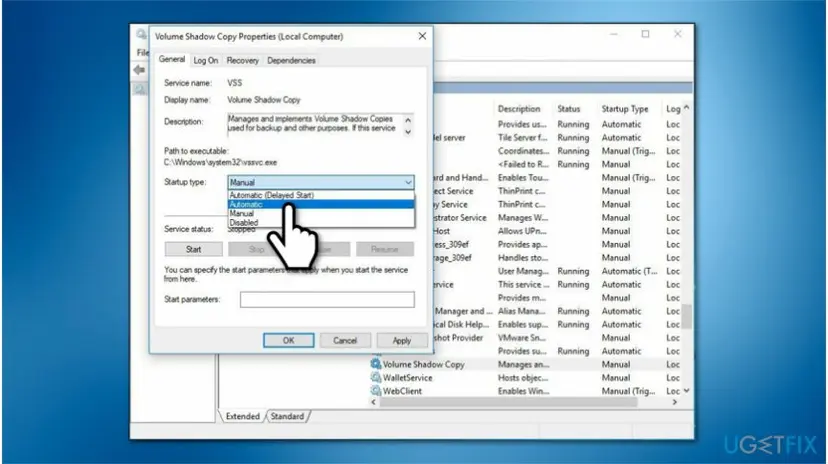
Task: Maximize the Services window
Action: coord(645,34)
